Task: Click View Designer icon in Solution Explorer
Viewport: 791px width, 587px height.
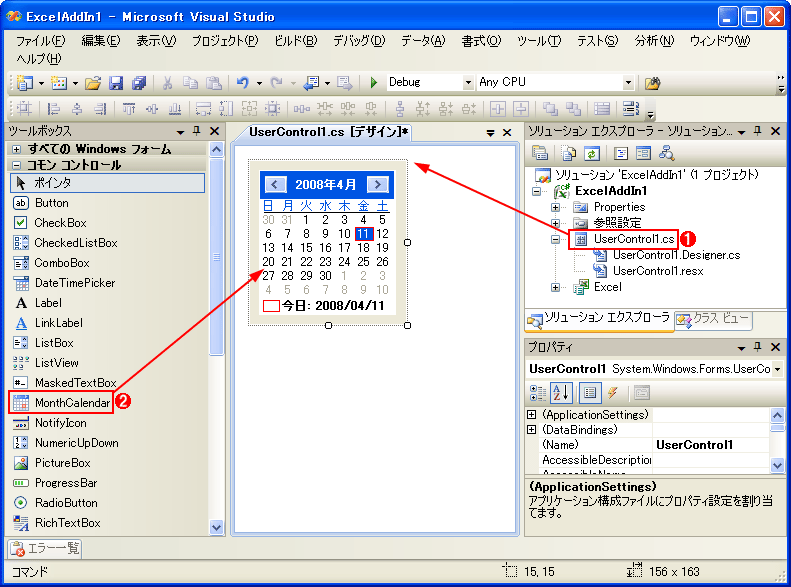Action: (643, 153)
